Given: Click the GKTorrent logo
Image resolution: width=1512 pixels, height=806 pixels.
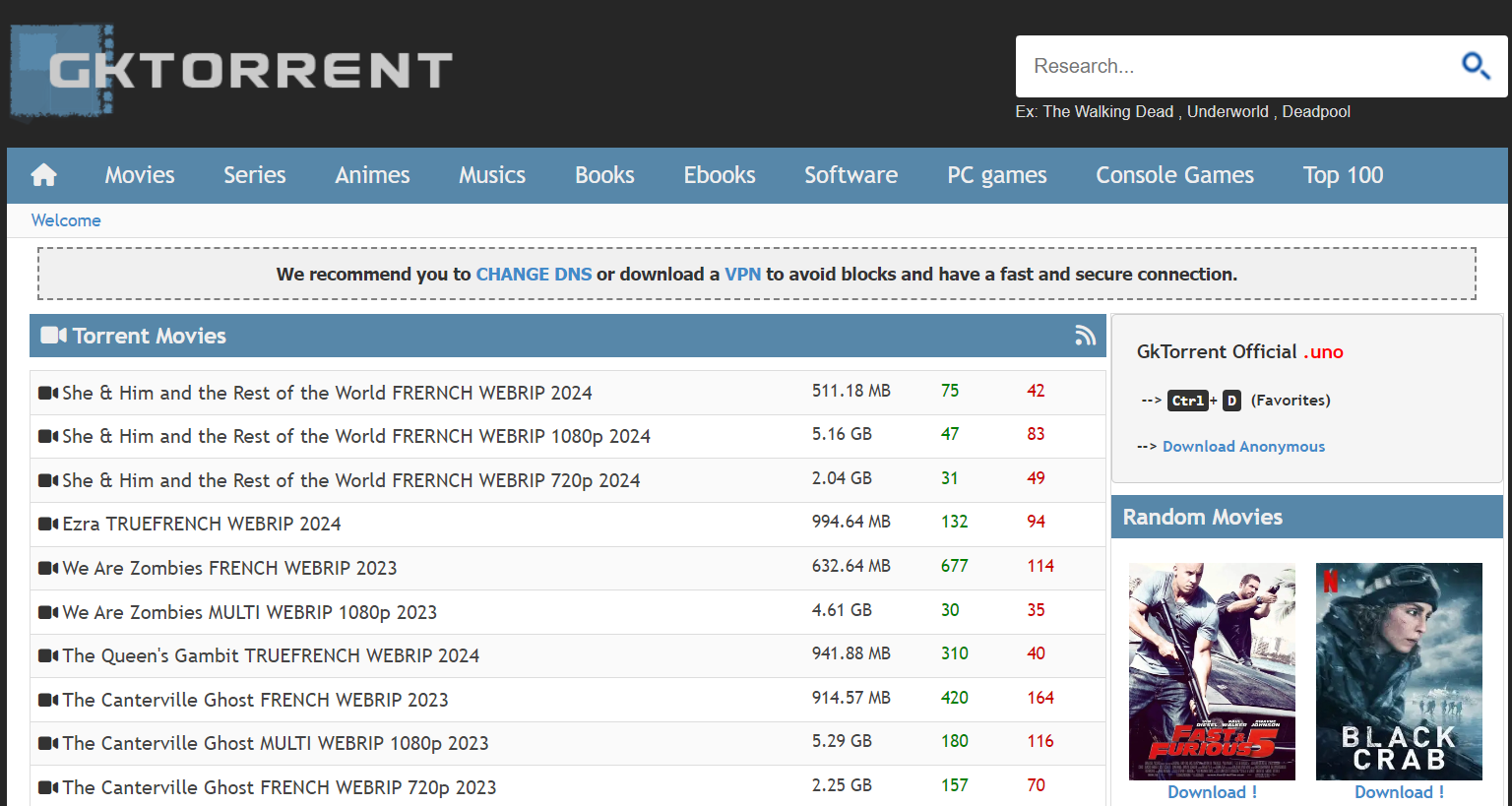Looking at the screenshot, I should (231, 71).
